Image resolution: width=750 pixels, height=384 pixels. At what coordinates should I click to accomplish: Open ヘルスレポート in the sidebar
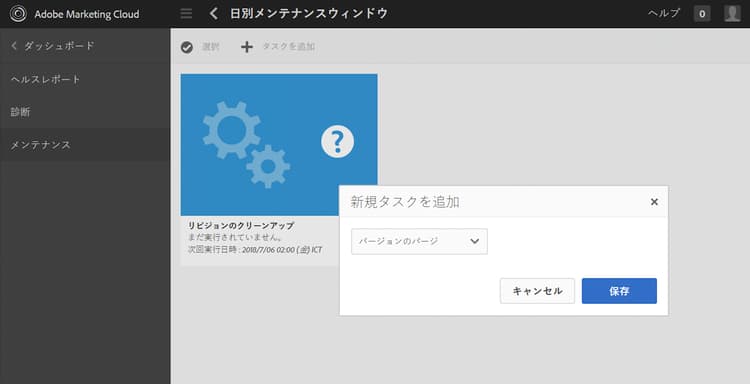point(85,79)
